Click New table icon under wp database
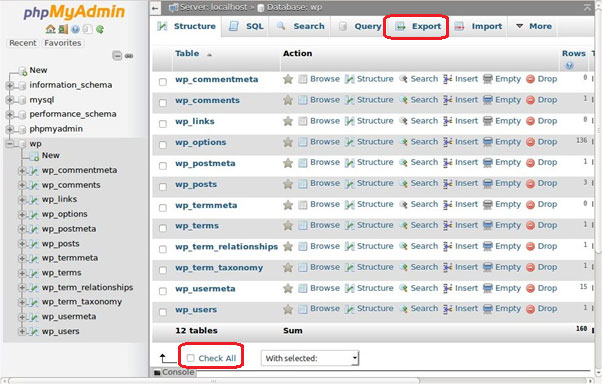 tap(35, 156)
